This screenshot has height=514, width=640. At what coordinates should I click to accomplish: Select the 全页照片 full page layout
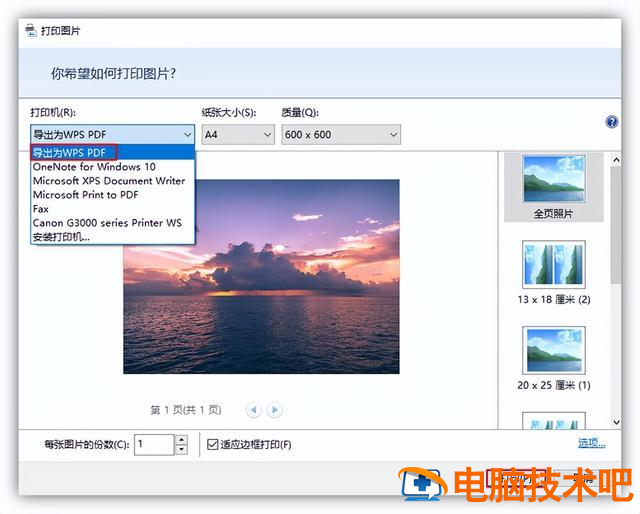pyautogui.click(x=554, y=187)
